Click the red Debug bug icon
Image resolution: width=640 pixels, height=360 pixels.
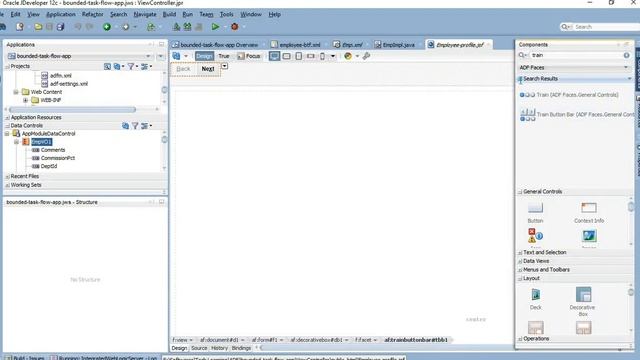pyautogui.click(x=235, y=27)
